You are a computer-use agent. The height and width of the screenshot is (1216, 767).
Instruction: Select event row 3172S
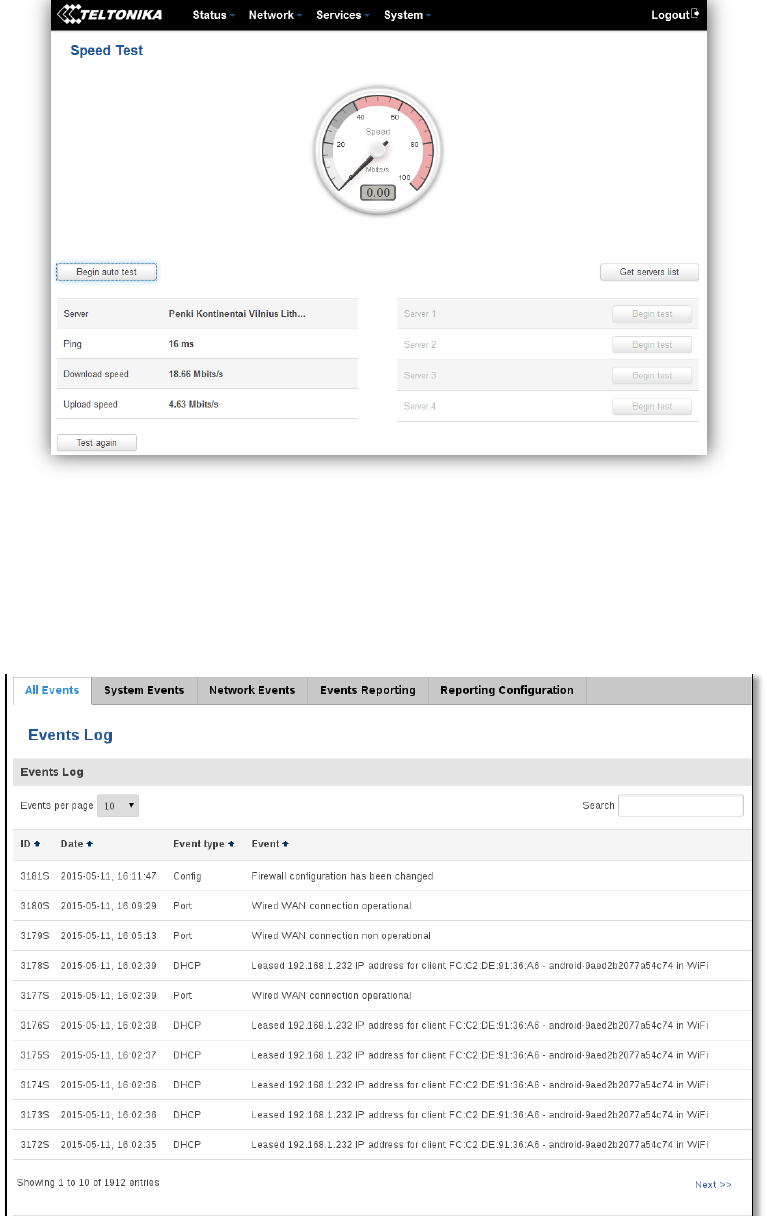coord(382,1146)
